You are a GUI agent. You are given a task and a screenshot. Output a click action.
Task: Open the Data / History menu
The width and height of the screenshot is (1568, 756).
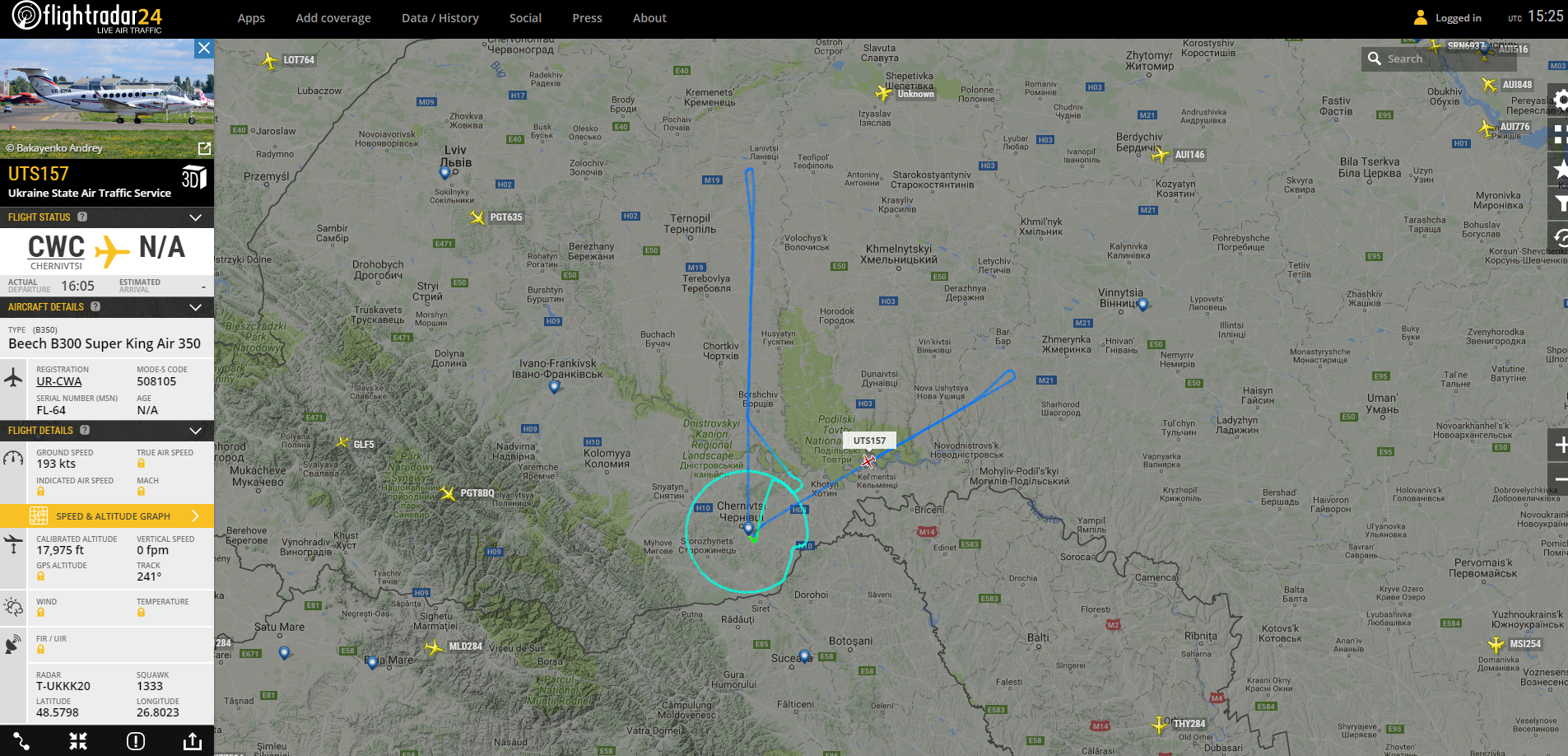click(x=440, y=18)
